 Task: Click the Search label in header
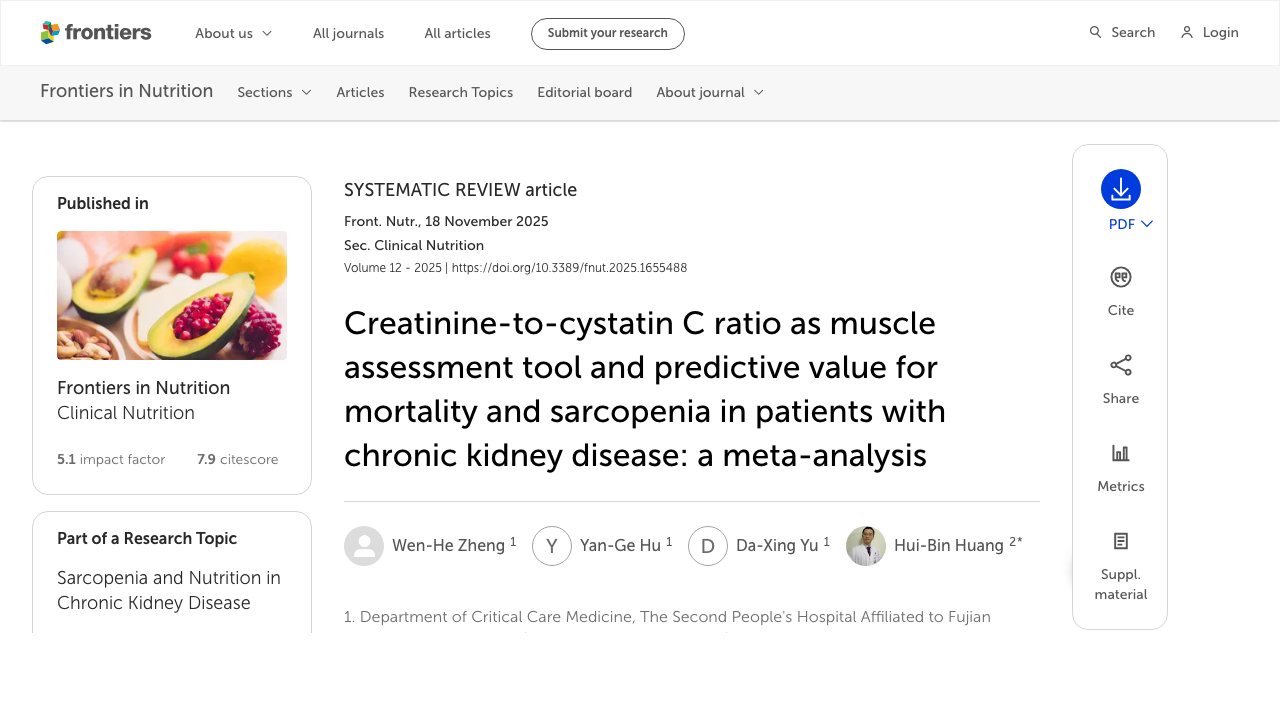(x=1133, y=33)
